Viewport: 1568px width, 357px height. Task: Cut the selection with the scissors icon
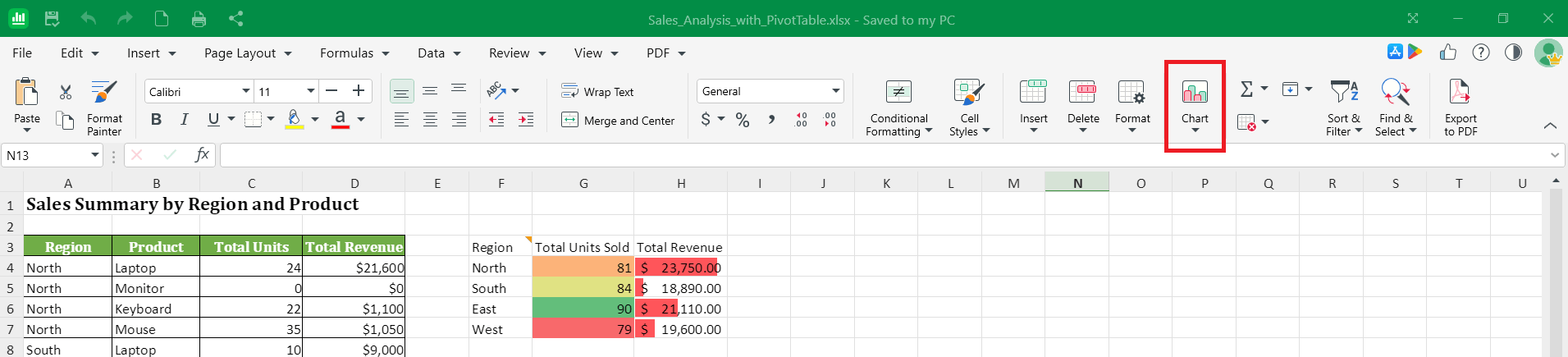point(66,91)
